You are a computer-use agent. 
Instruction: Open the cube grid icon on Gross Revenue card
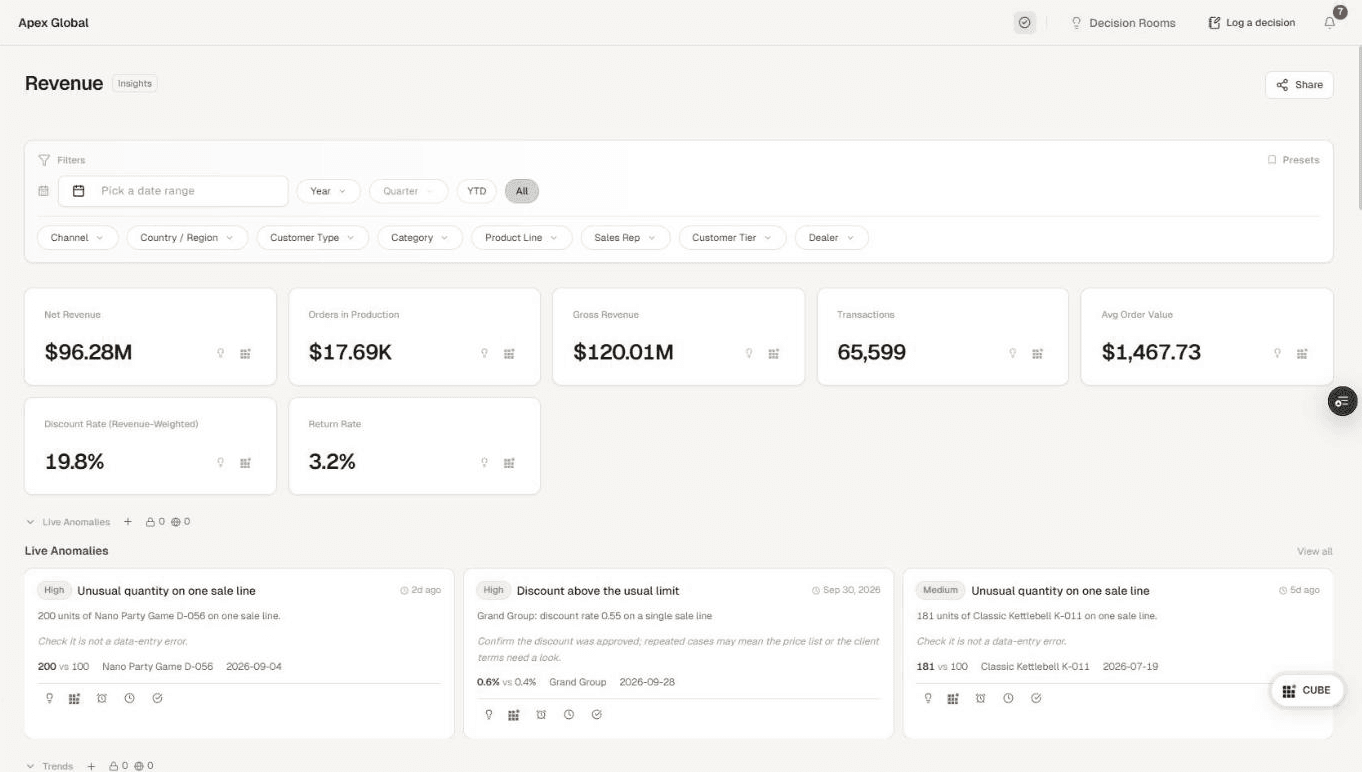point(773,353)
